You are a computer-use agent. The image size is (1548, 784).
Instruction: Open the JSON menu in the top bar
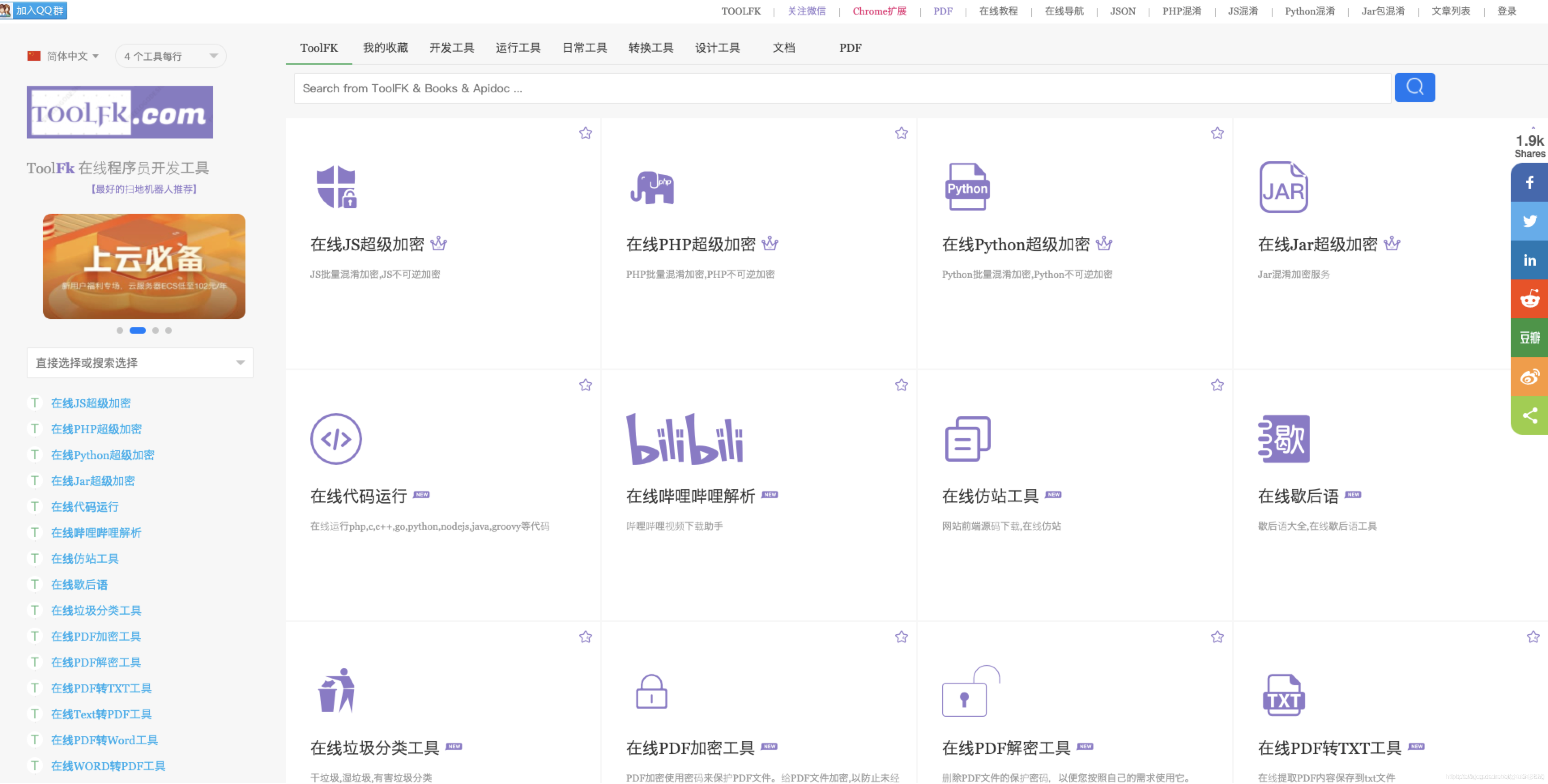pyautogui.click(x=1122, y=11)
